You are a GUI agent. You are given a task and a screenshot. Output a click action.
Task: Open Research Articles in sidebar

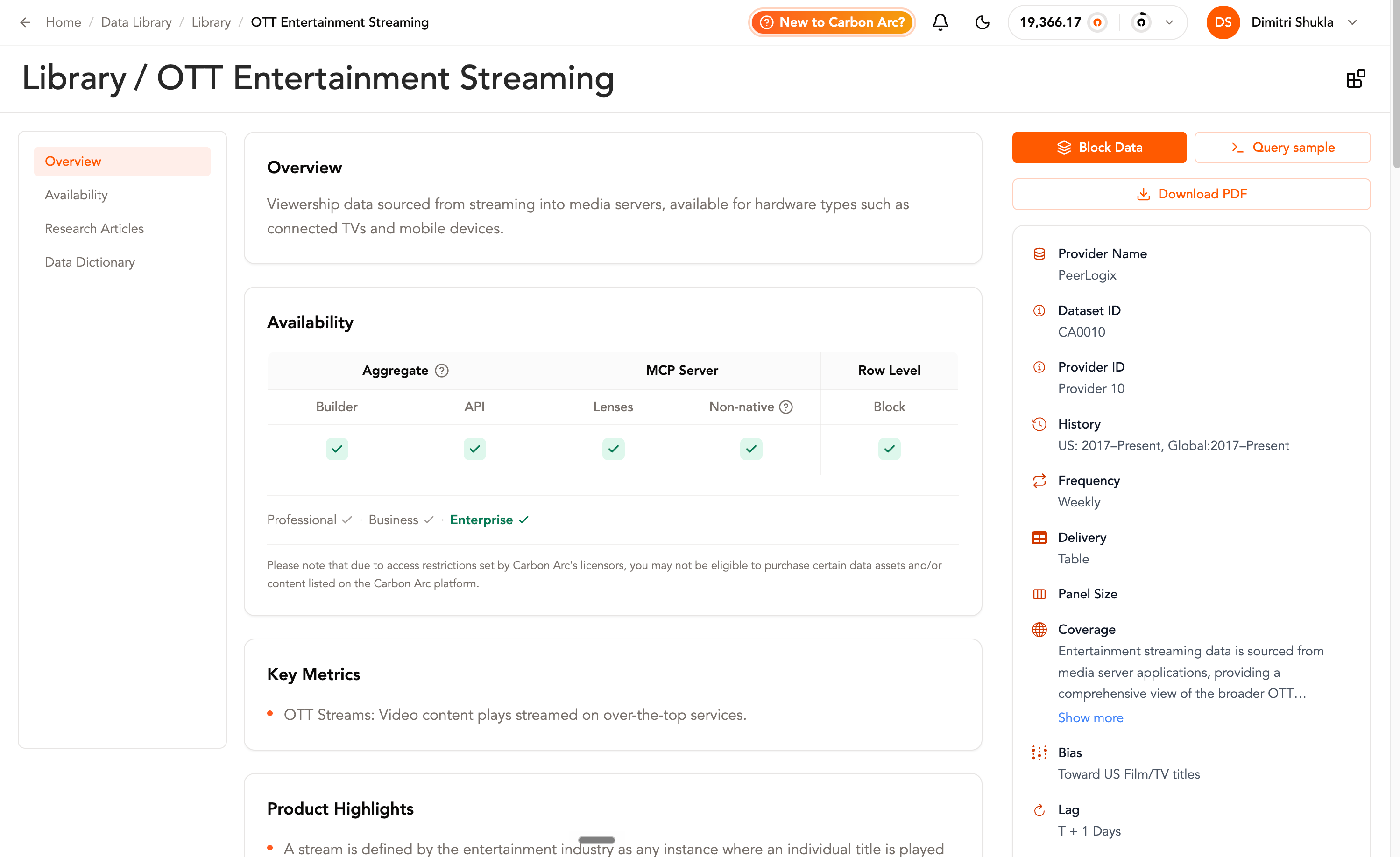[94, 228]
